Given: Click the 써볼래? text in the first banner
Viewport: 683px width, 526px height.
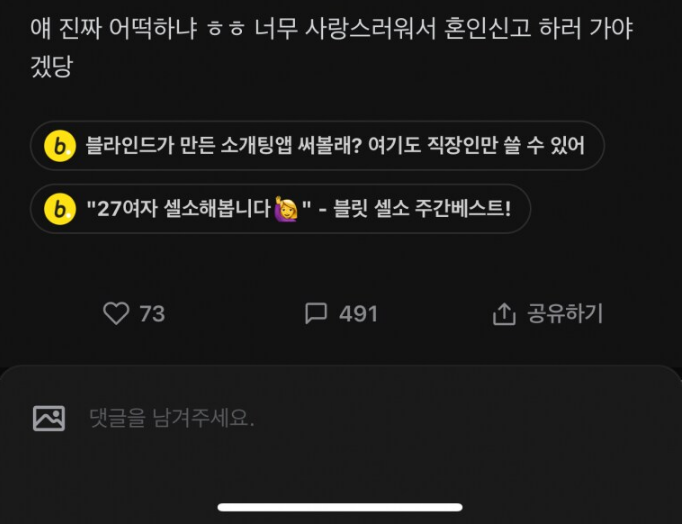Looking at the screenshot, I should click(x=330, y=145).
